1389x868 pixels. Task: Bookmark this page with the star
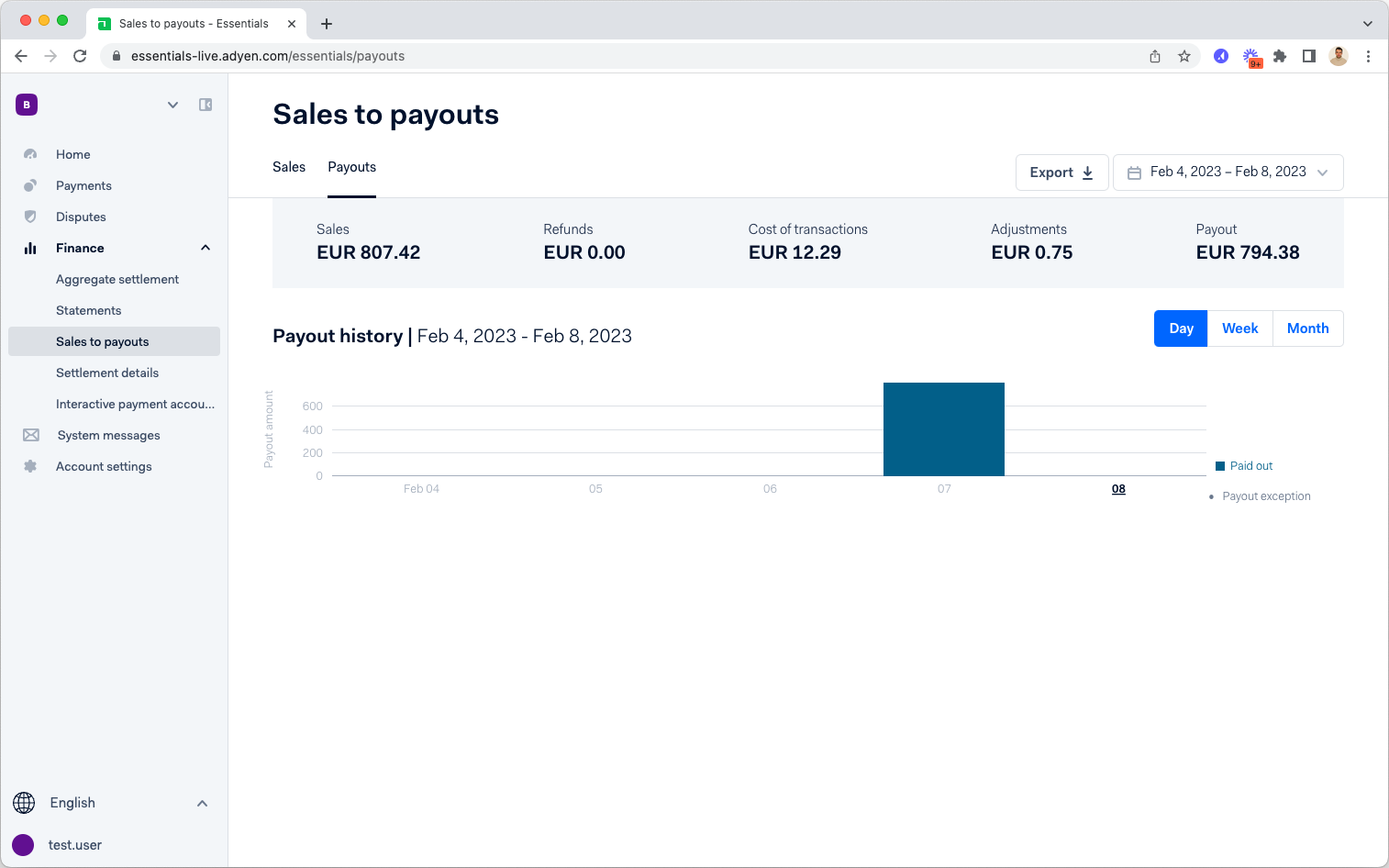[x=1184, y=56]
